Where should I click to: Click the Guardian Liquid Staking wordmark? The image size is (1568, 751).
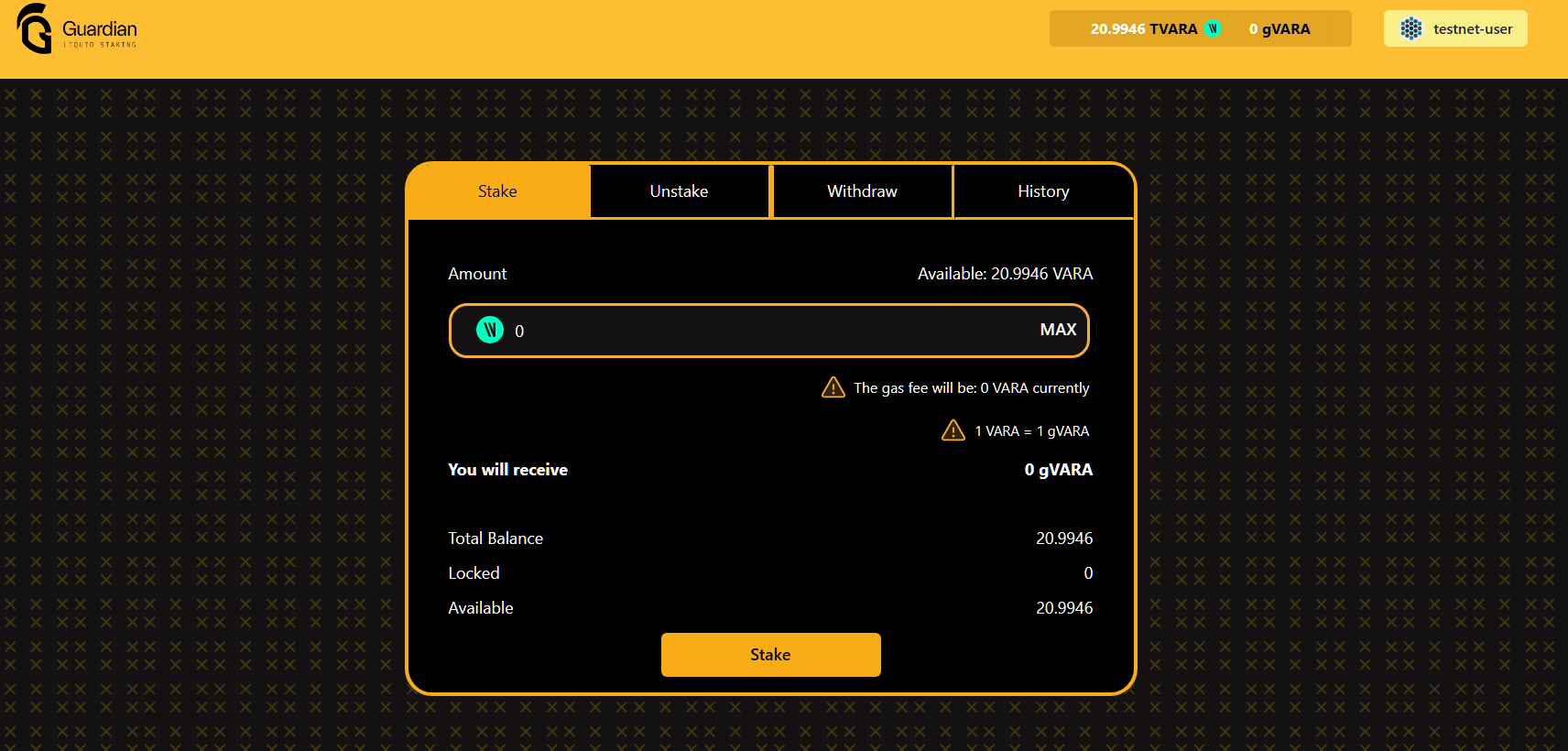(100, 33)
